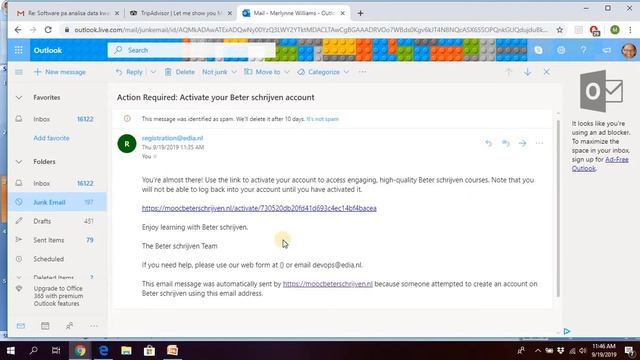
Task: Select the Mail - Outlook tab
Action: tap(293, 13)
